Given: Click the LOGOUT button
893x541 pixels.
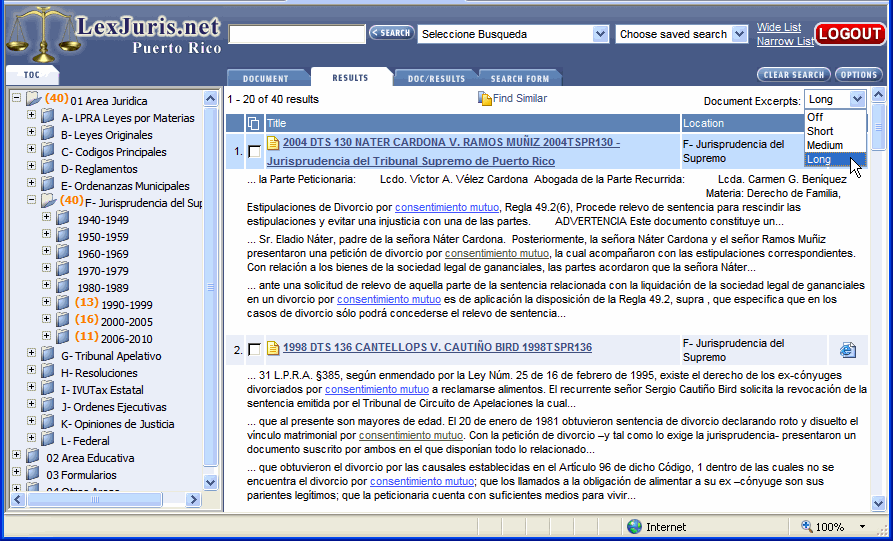Looking at the screenshot, I should pos(850,34).
